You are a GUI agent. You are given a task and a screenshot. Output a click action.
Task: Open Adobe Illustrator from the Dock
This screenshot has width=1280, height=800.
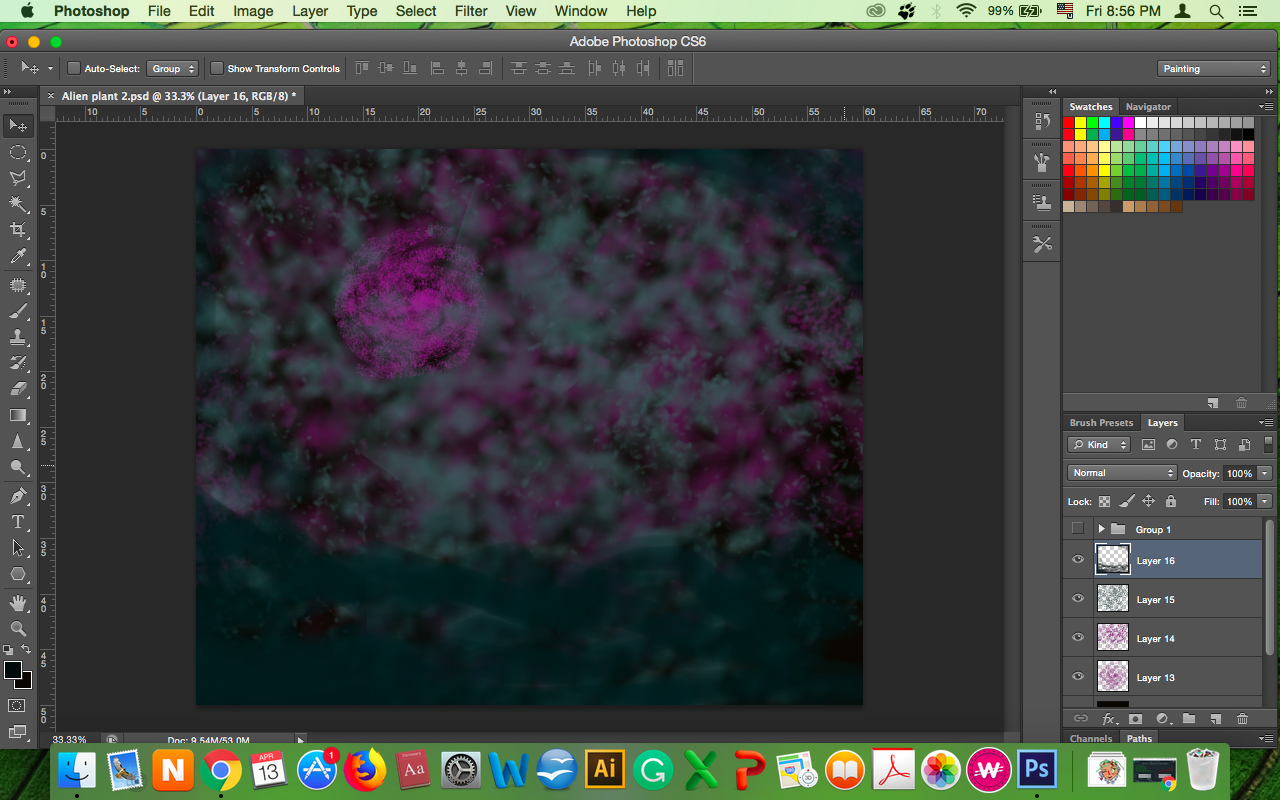tap(604, 770)
